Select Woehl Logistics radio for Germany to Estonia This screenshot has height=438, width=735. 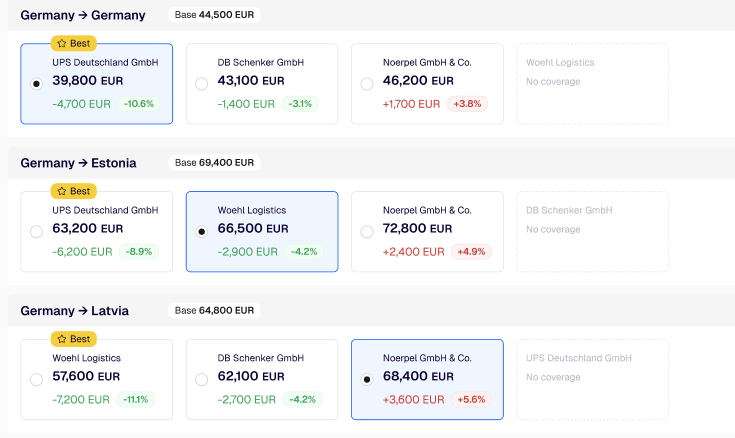pos(202,232)
